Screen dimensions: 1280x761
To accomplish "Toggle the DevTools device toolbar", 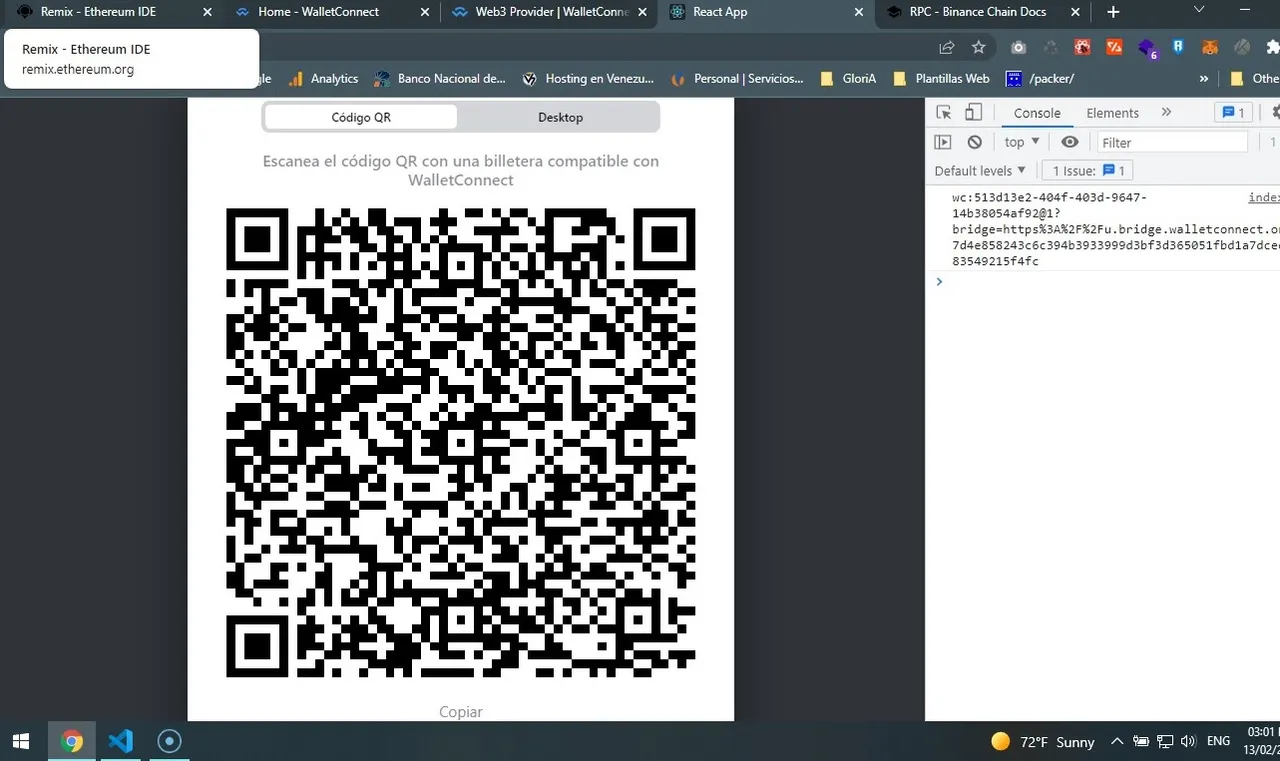I will (x=973, y=112).
